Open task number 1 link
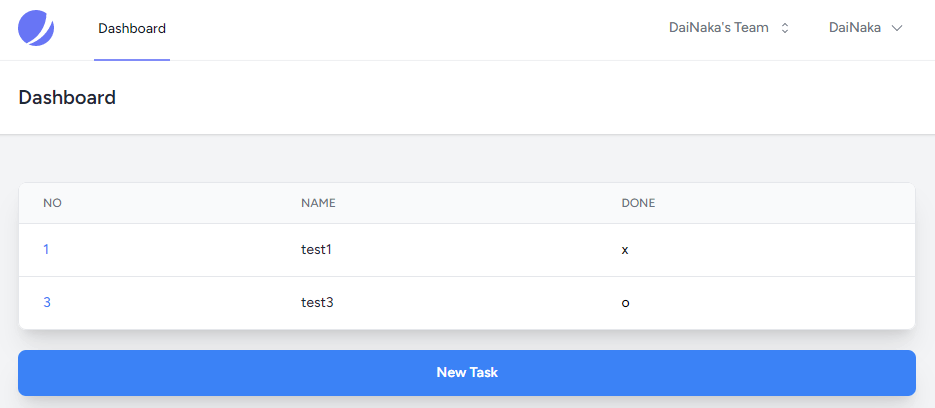 coord(46,249)
